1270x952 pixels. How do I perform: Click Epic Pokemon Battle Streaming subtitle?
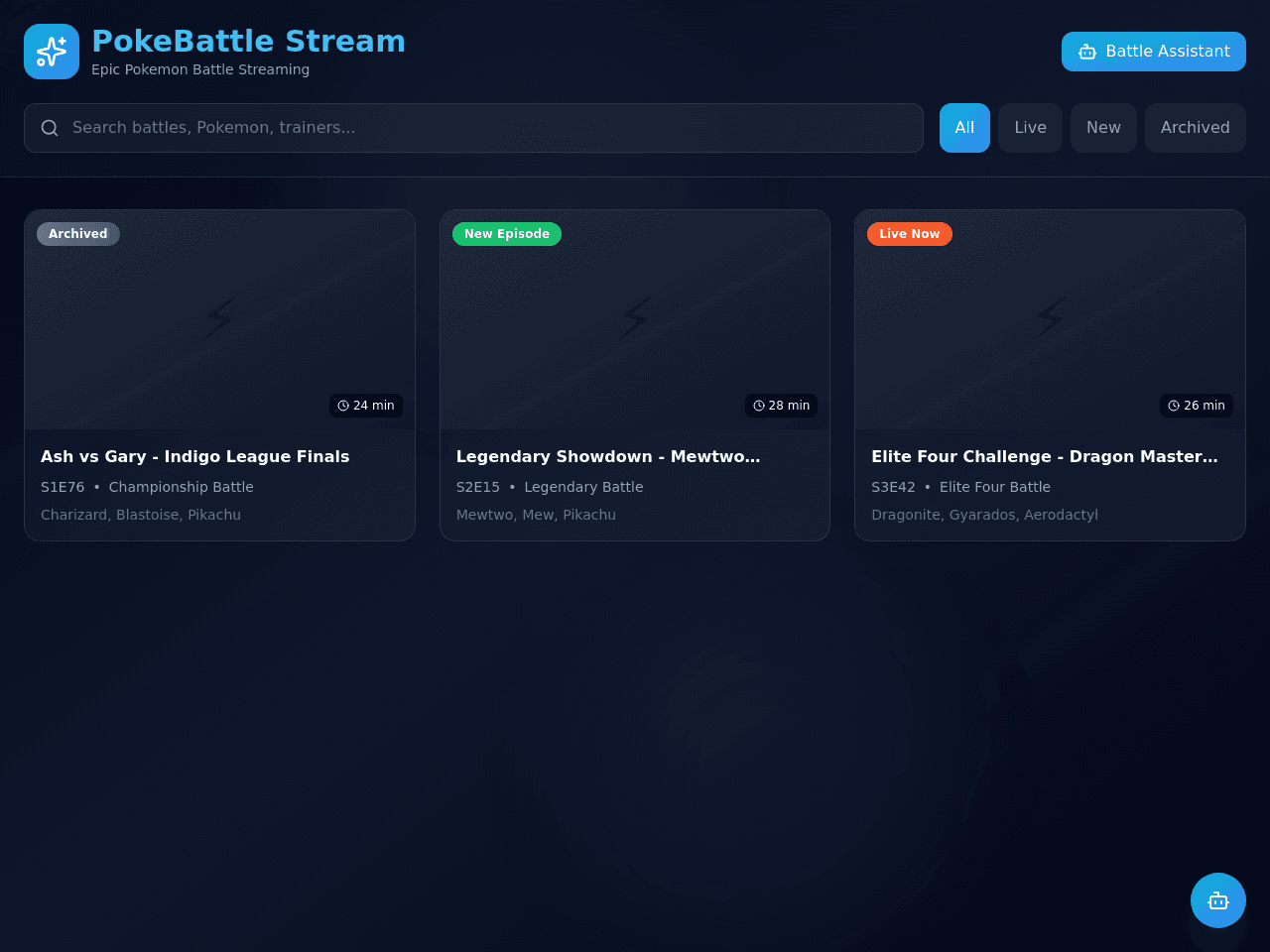(x=200, y=69)
